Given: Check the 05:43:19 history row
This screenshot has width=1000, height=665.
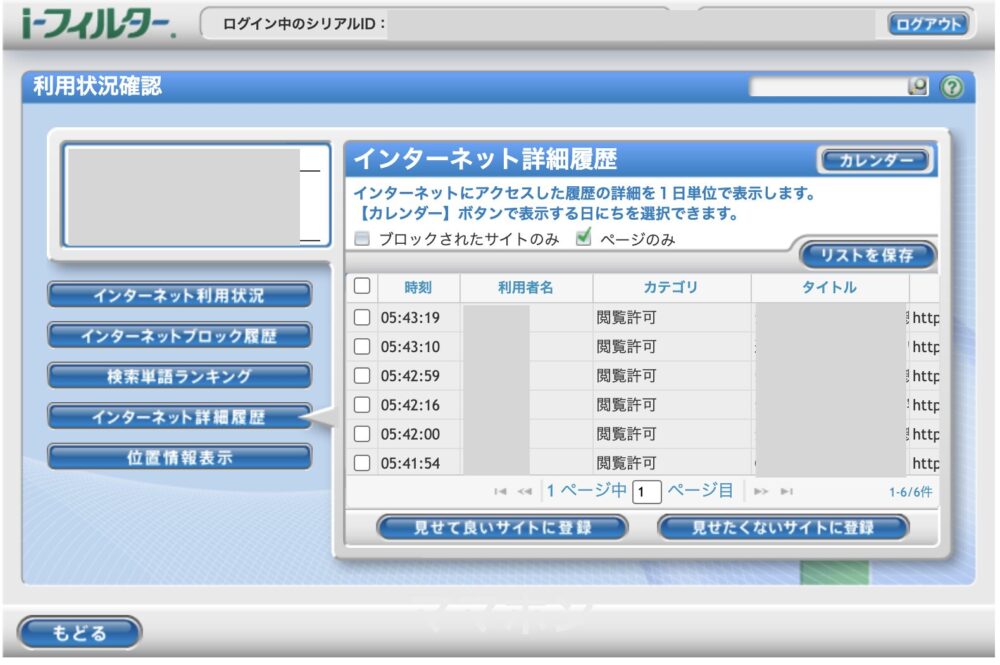Looking at the screenshot, I should click(x=364, y=317).
